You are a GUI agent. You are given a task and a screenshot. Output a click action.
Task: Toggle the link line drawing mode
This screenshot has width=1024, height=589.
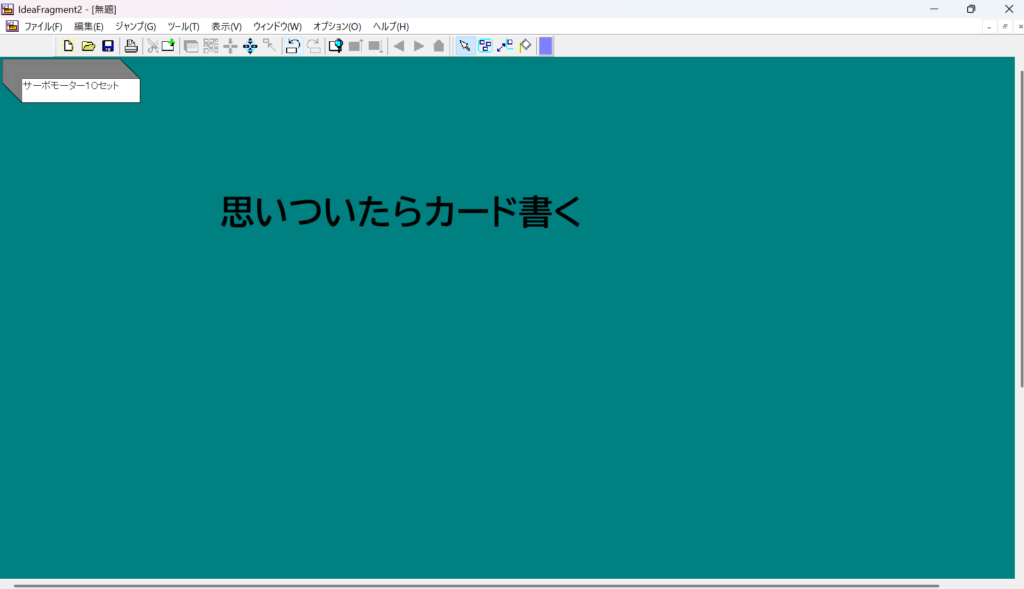505,46
